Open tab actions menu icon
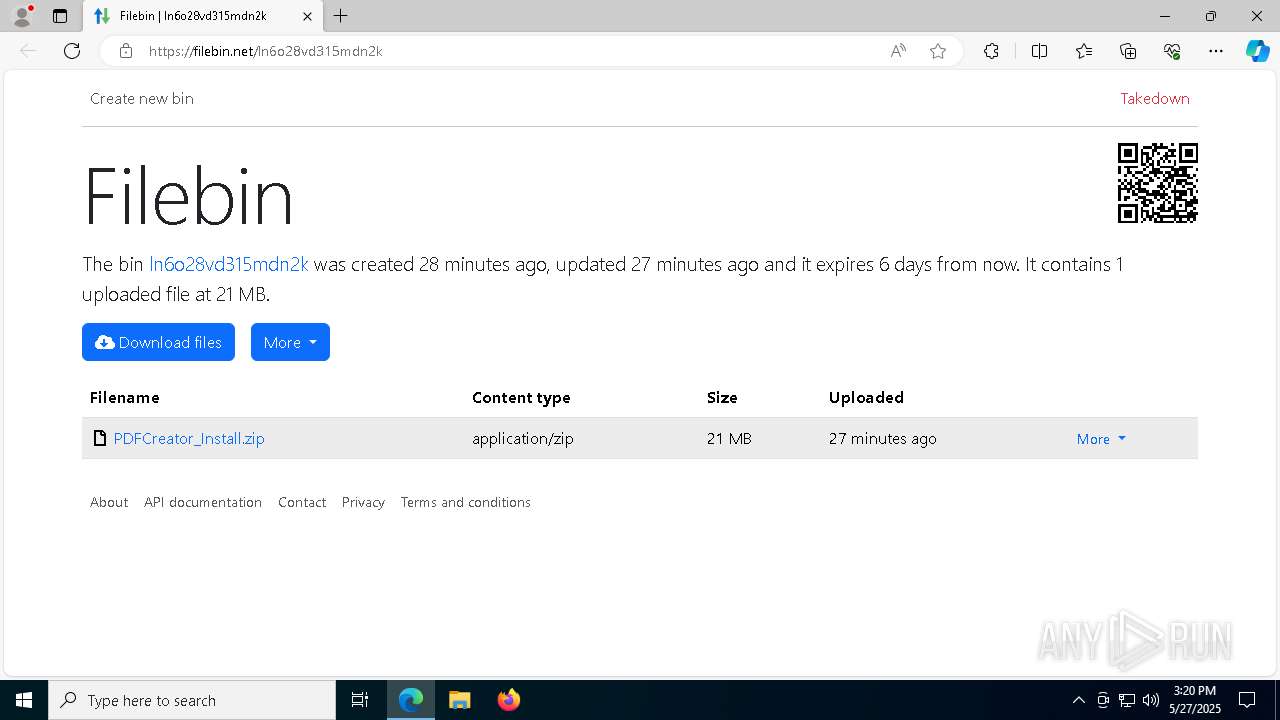Viewport: 1280px width, 720px height. (x=60, y=16)
